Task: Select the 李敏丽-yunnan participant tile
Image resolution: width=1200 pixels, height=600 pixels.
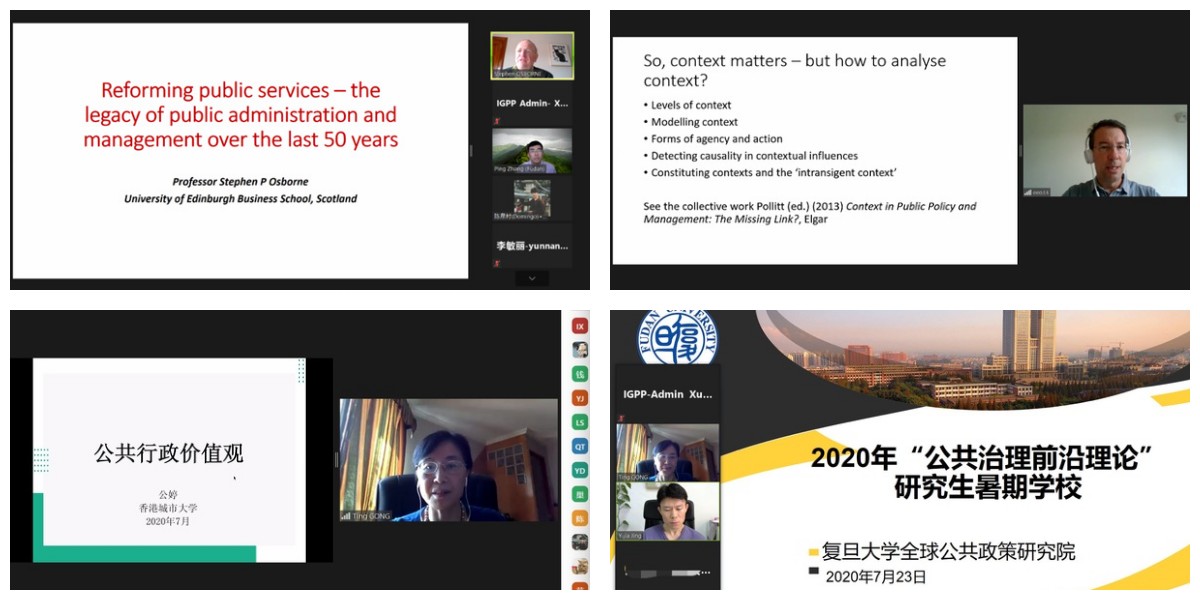Action: [532, 246]
